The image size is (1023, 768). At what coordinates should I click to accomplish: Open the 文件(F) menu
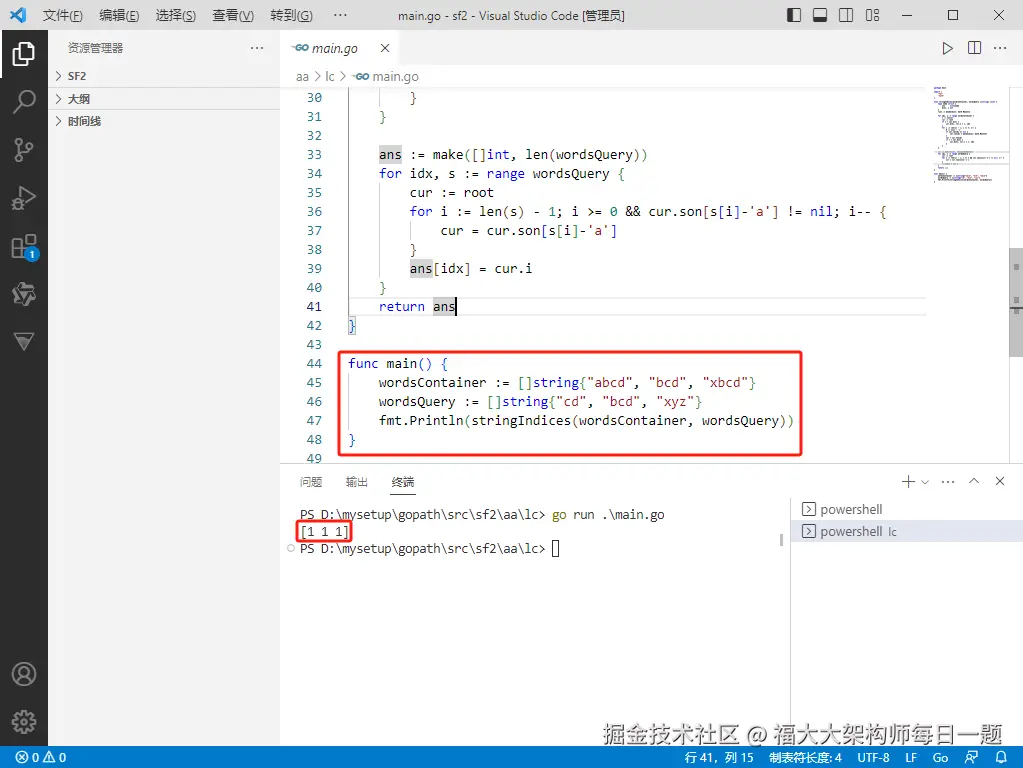click(63, 15)
